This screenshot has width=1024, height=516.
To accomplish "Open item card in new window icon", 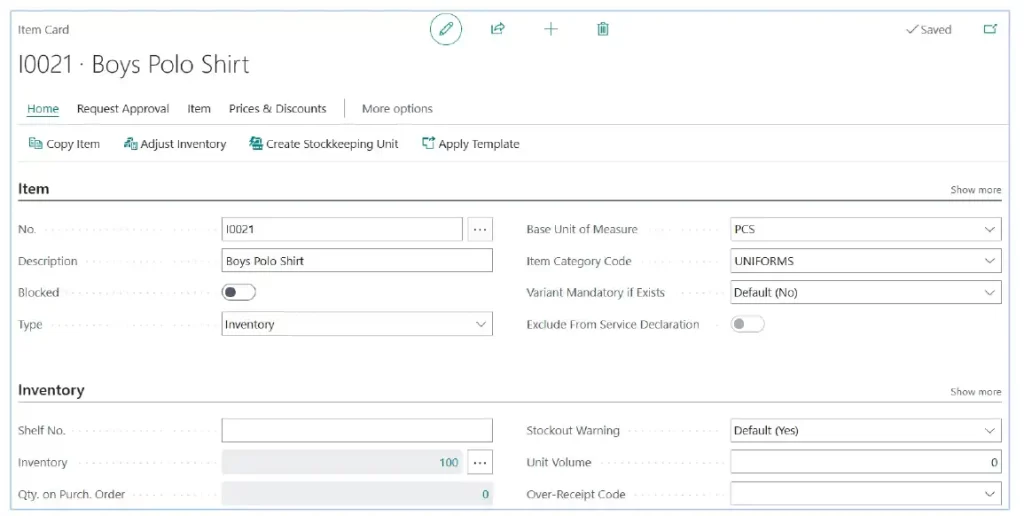I will tap(990, 29).
